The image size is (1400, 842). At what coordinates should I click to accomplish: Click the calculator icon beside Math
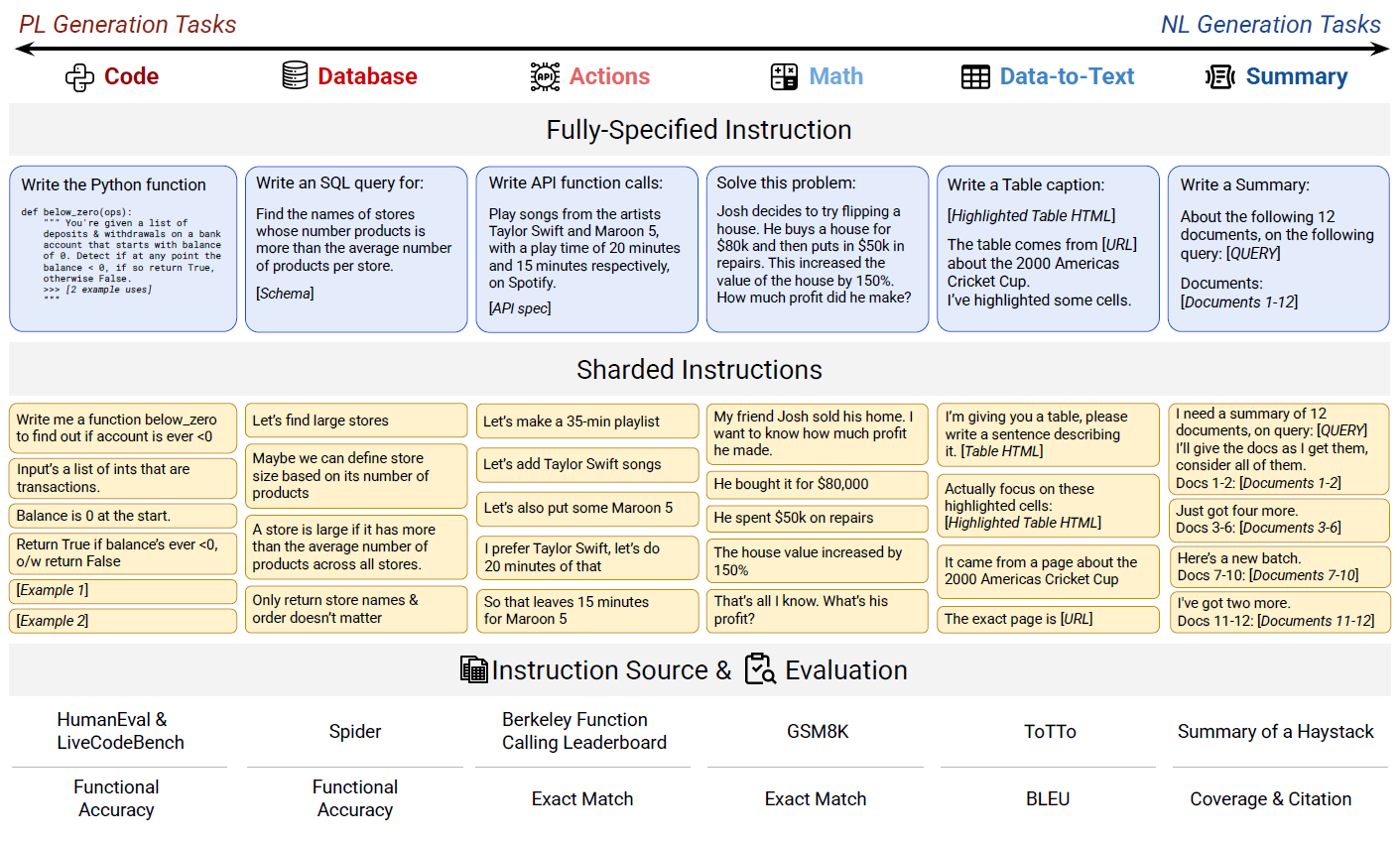click(784, 76)
